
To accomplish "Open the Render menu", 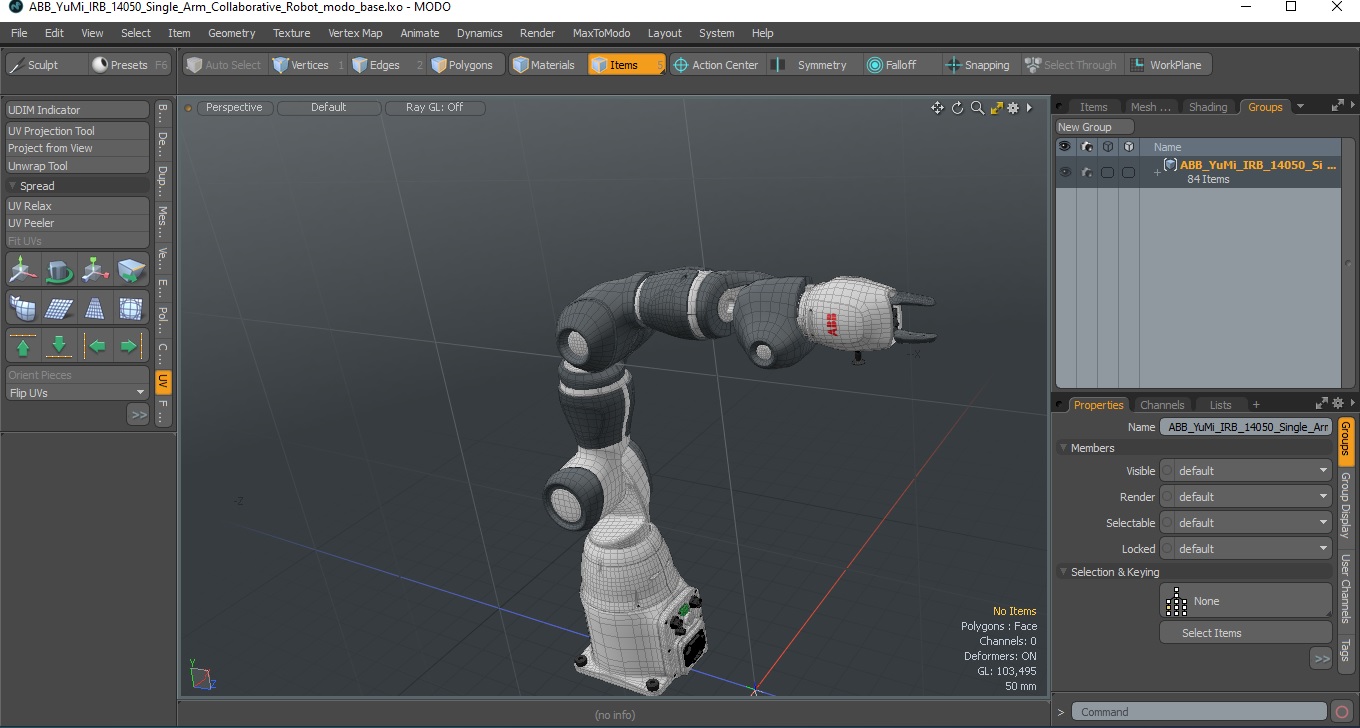I will (537, 33).
